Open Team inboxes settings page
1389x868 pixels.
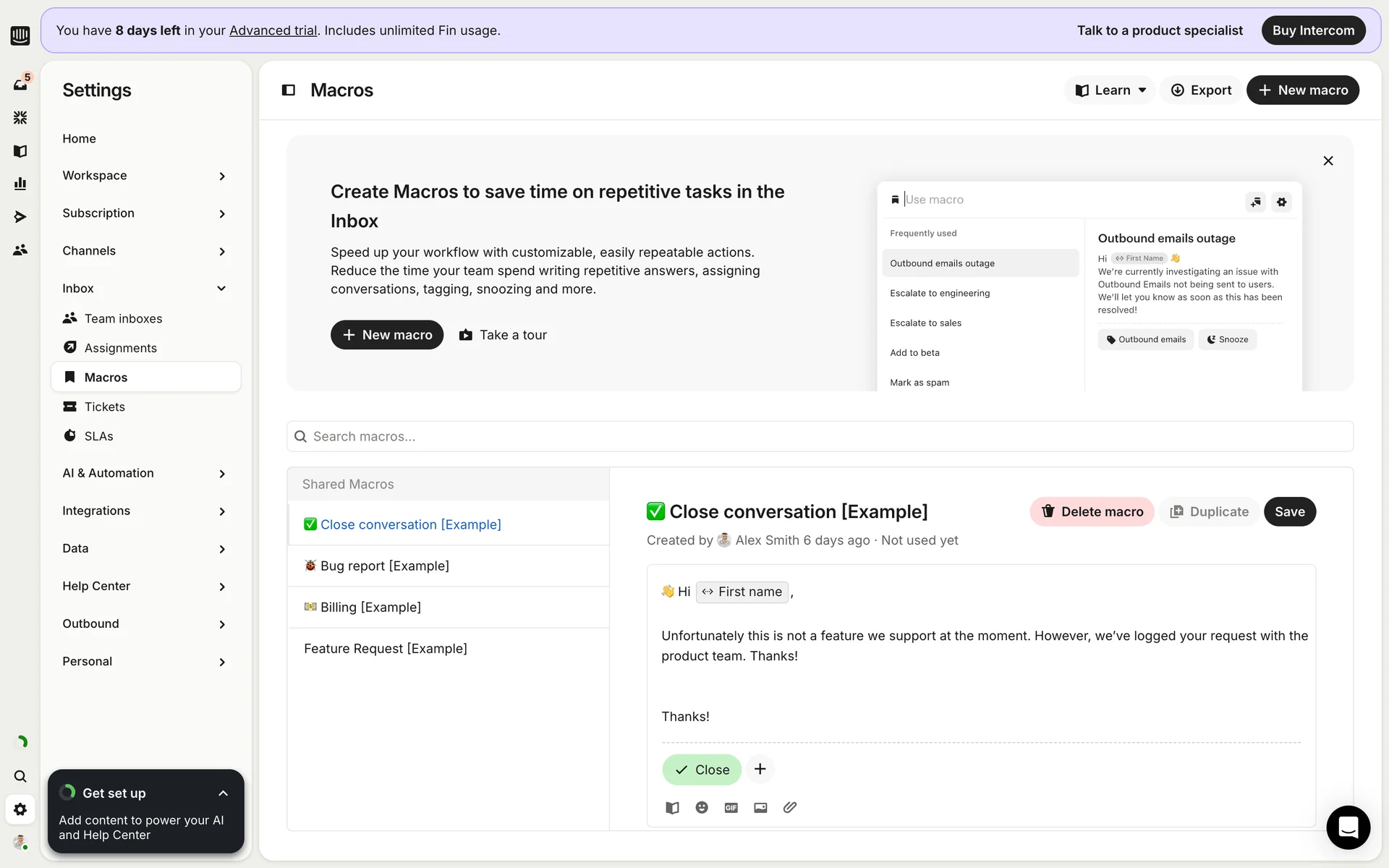tap(123, 318)
